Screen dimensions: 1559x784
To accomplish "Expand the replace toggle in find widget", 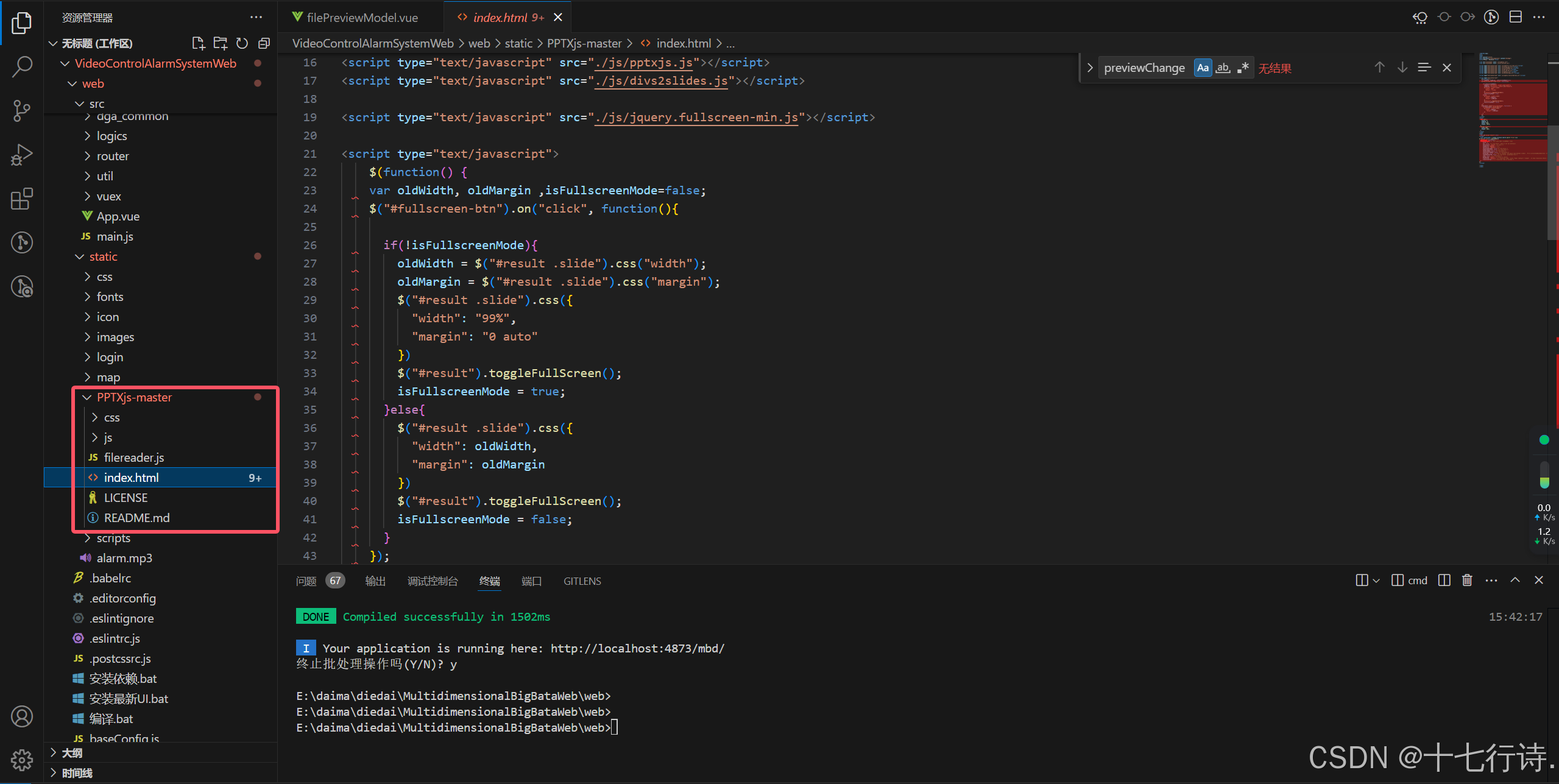I will [x=1090, y=68].
